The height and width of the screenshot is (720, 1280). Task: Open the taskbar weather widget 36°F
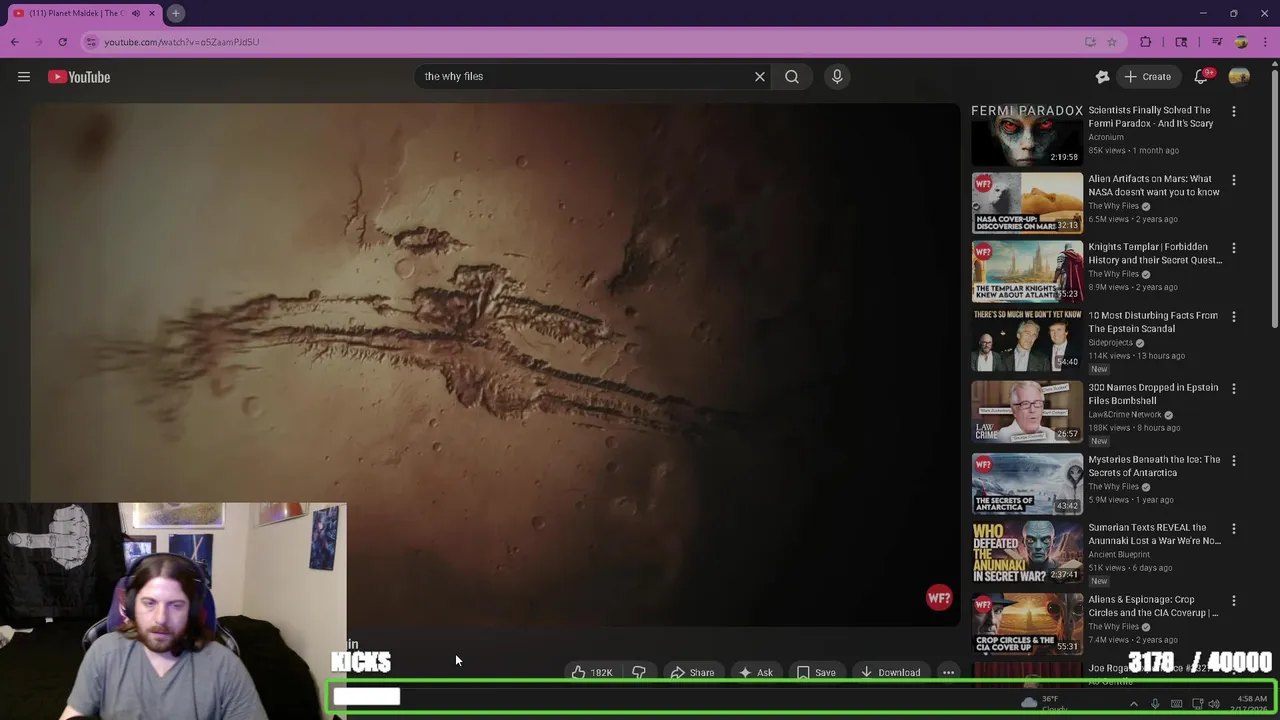pos(1043,704)
